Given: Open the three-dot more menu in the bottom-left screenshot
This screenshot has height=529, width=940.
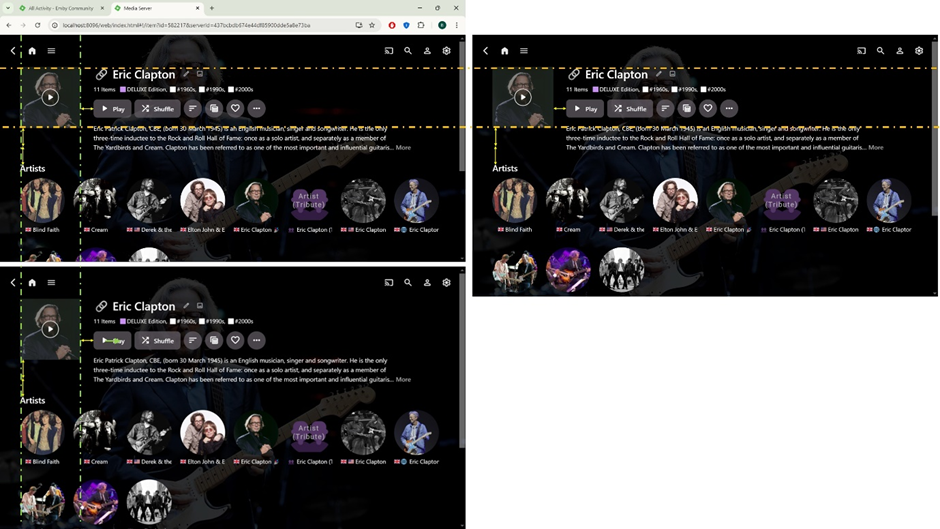Looking at the screenshot, I should click(x=257, y=340).
